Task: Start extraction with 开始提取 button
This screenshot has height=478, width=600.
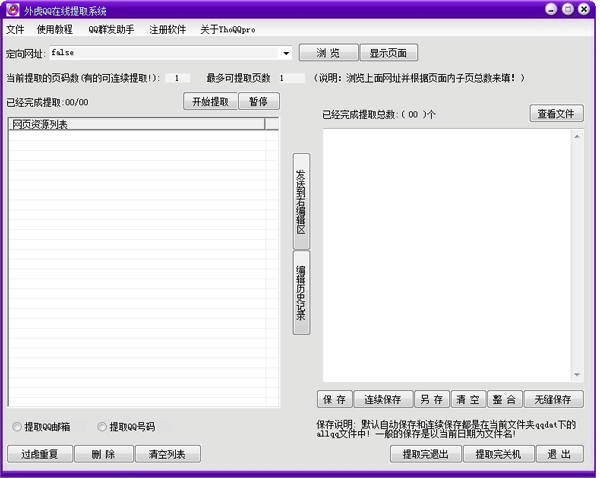Action: click(x=210, y=101)
